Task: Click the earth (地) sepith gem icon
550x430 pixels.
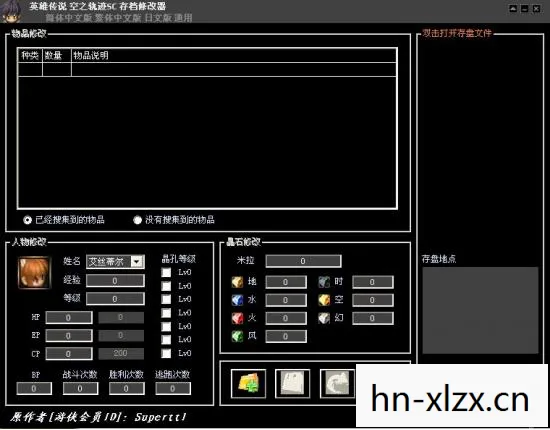Action: pyautogui.click(x=237, y=282)
